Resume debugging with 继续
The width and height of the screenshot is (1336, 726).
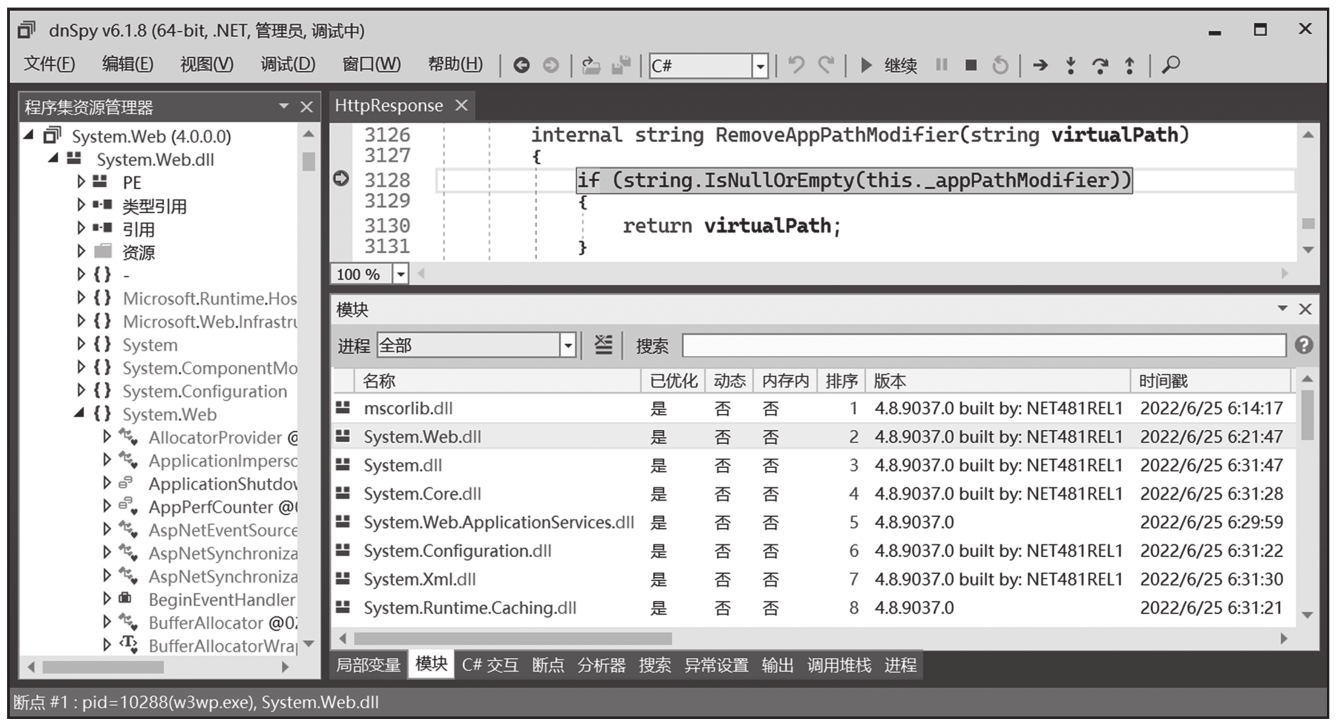point(888,65)
